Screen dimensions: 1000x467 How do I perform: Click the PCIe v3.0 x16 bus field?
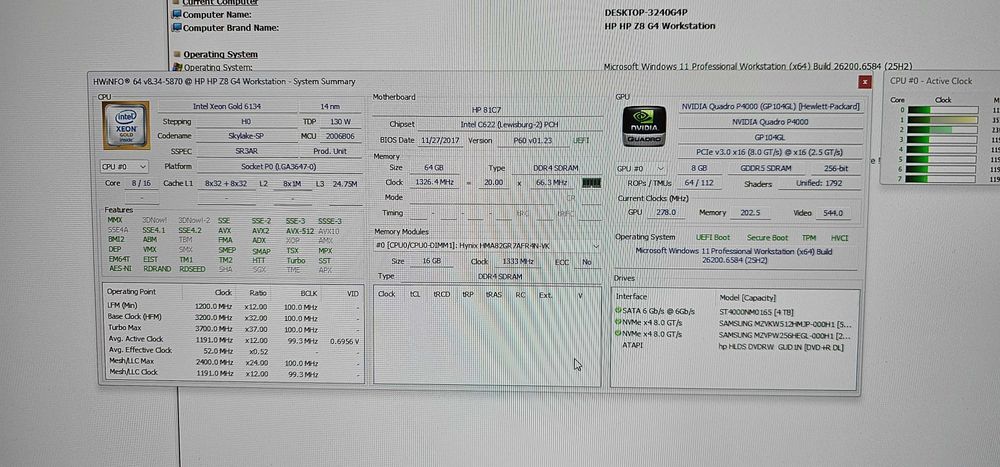[x=770, y=152]
